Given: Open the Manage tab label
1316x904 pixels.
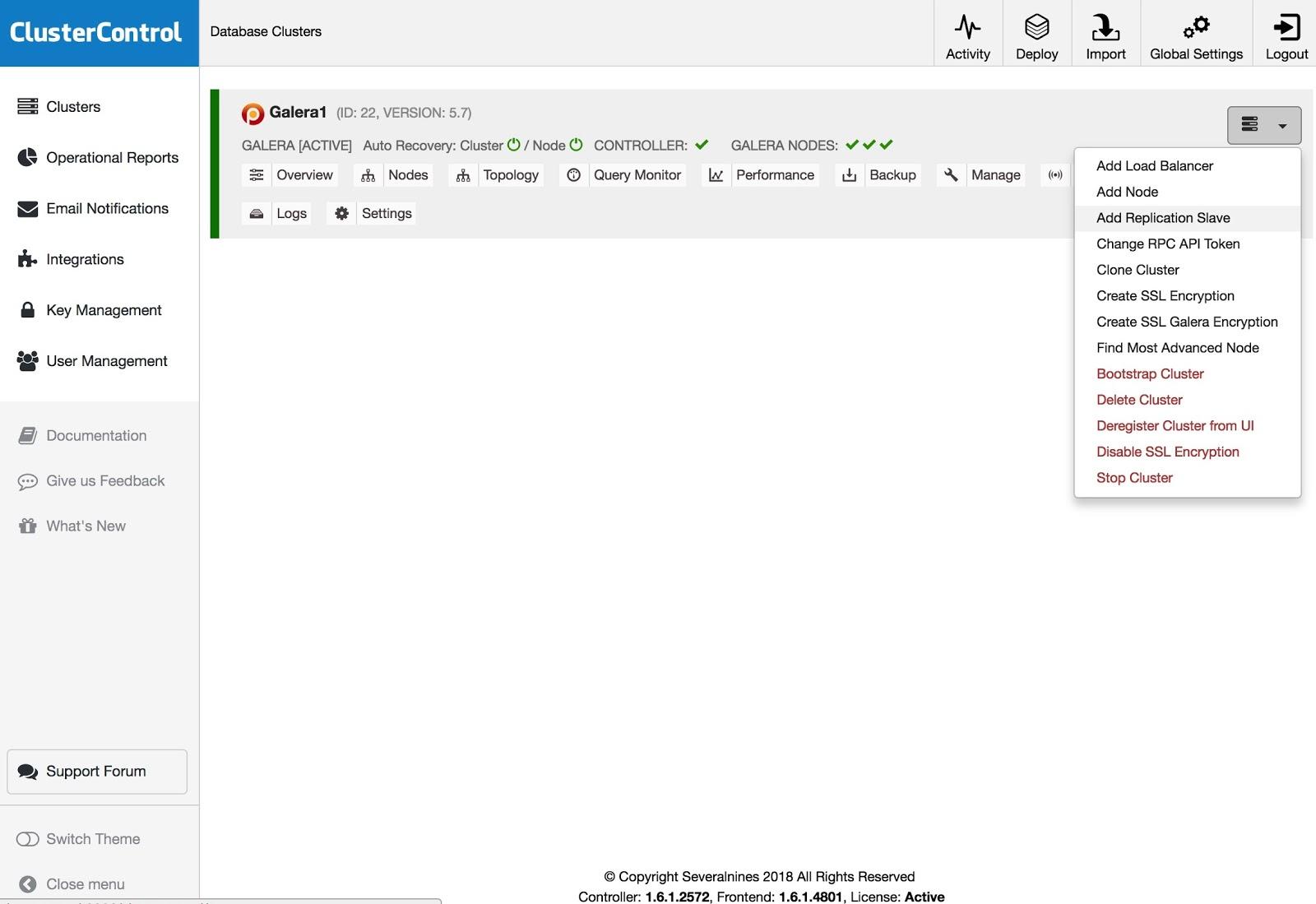Looking at the screenshot, I should click(x=995, y=175).
